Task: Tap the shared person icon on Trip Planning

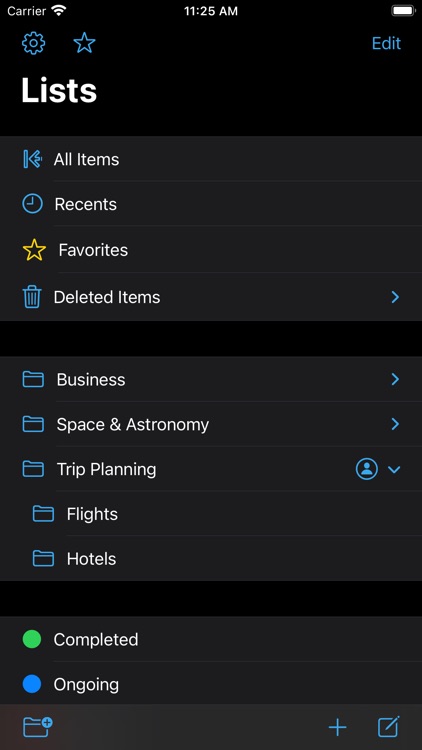Action: point(367,469)
